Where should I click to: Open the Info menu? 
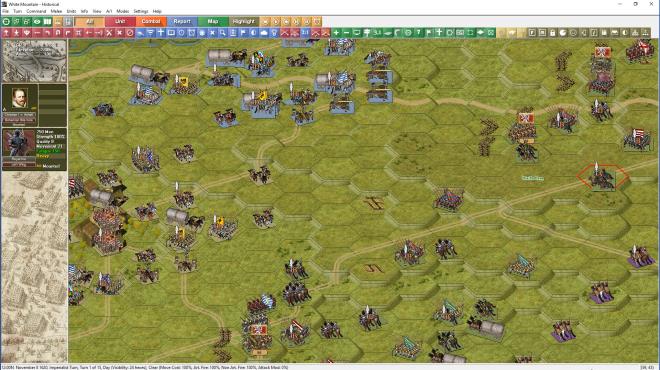click(x=84, y=11)
